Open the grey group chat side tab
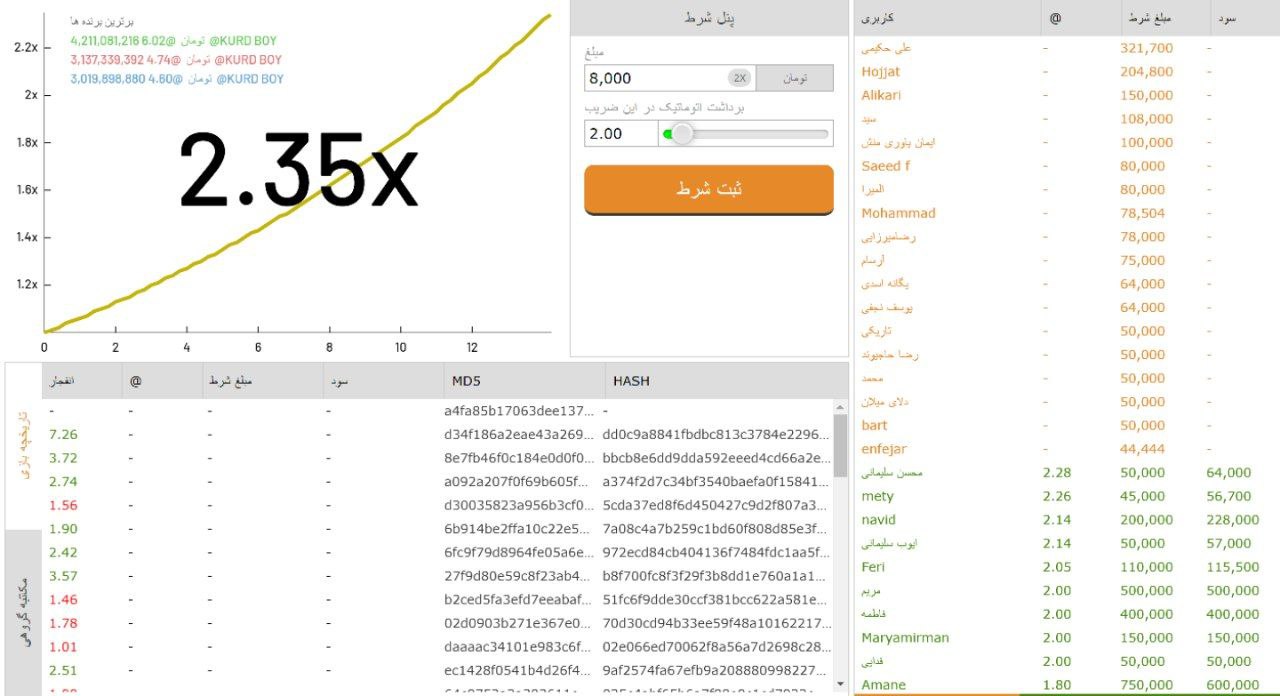Image resolution: width=1280 pixels, height=696 pixels. coord(24,612)
